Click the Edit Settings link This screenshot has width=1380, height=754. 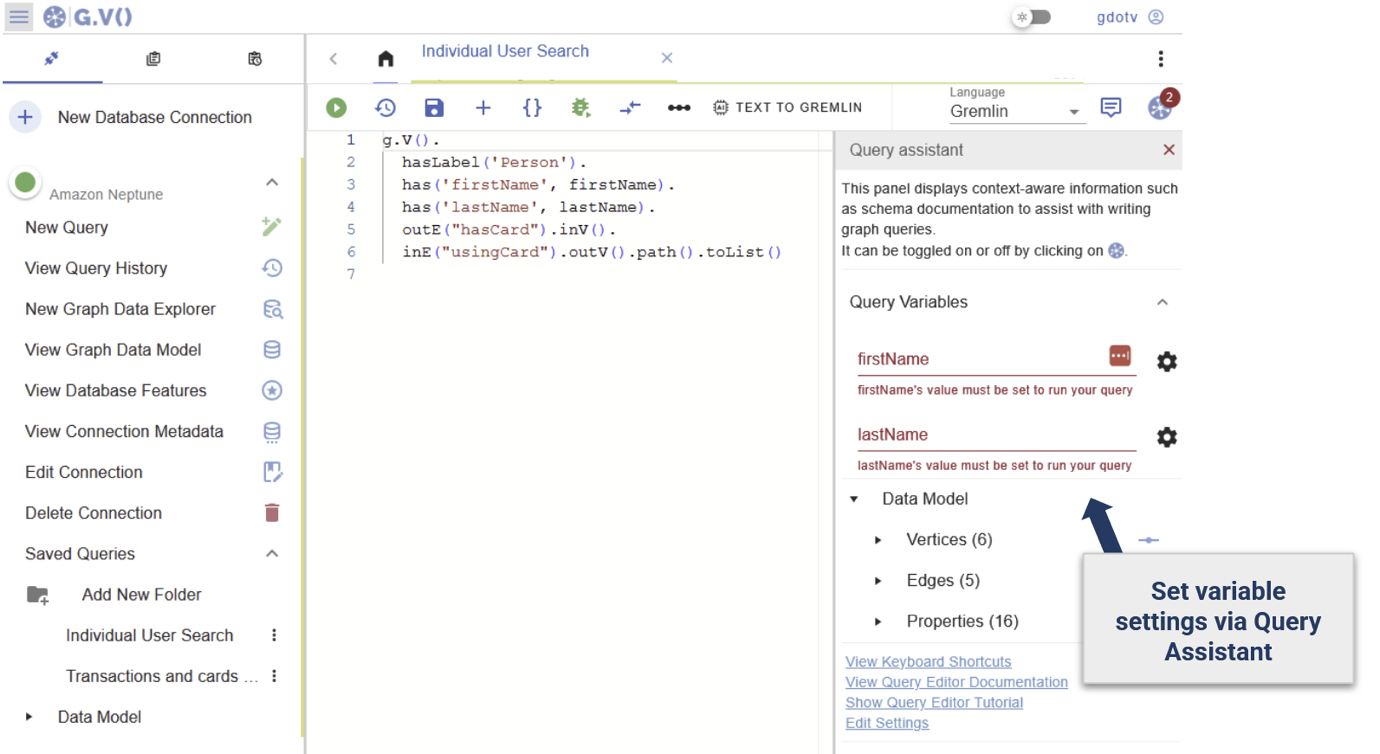(887, 723)
